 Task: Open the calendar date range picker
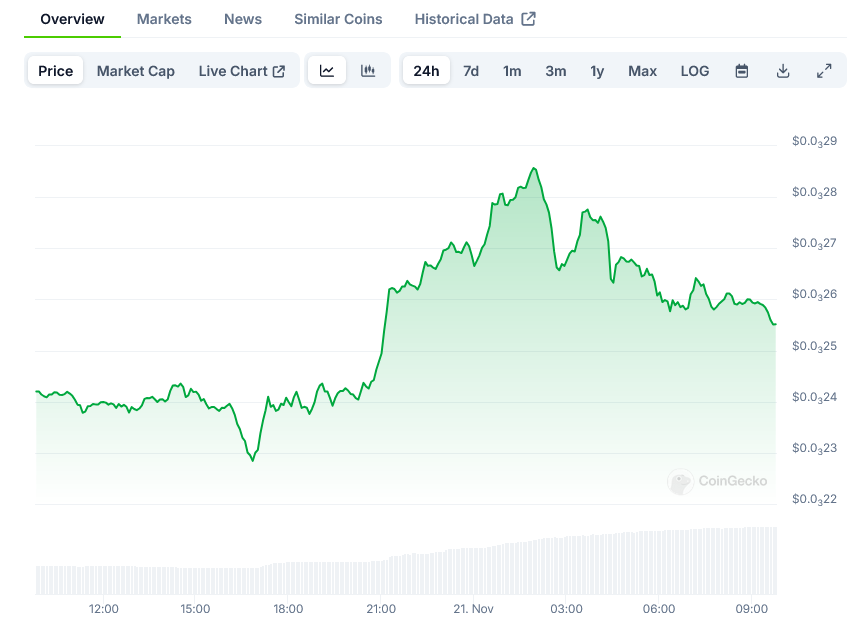[x=742, y=71]
